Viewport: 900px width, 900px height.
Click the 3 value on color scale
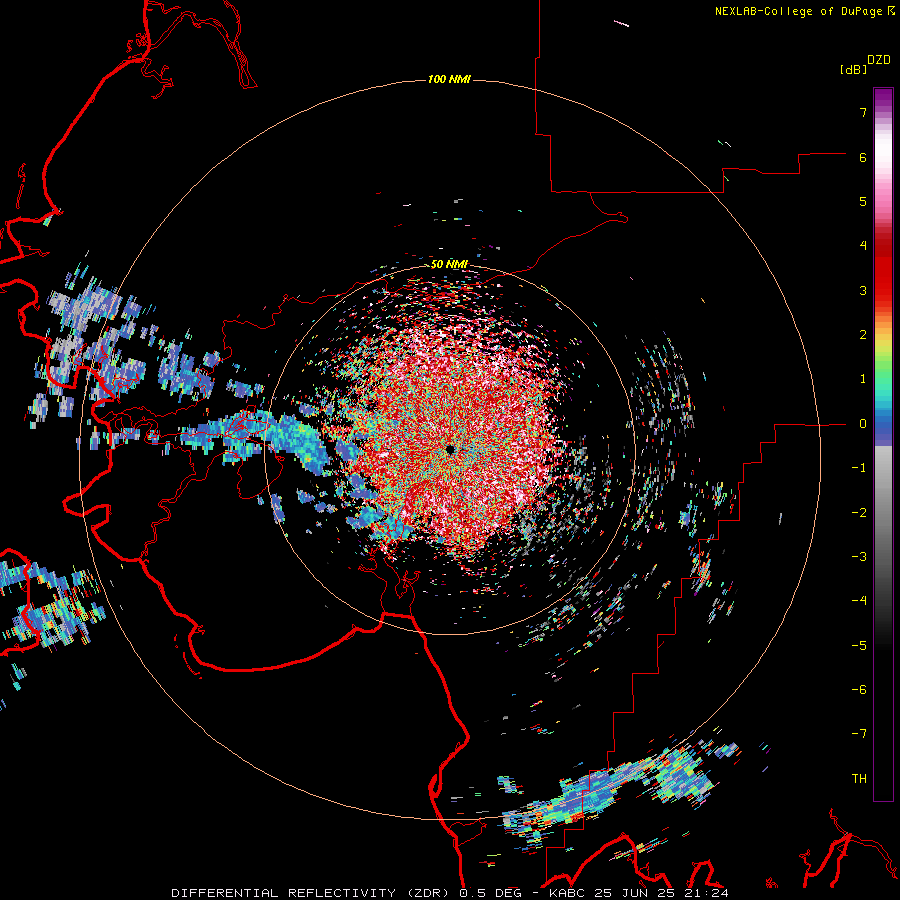[x=863, y=290]
